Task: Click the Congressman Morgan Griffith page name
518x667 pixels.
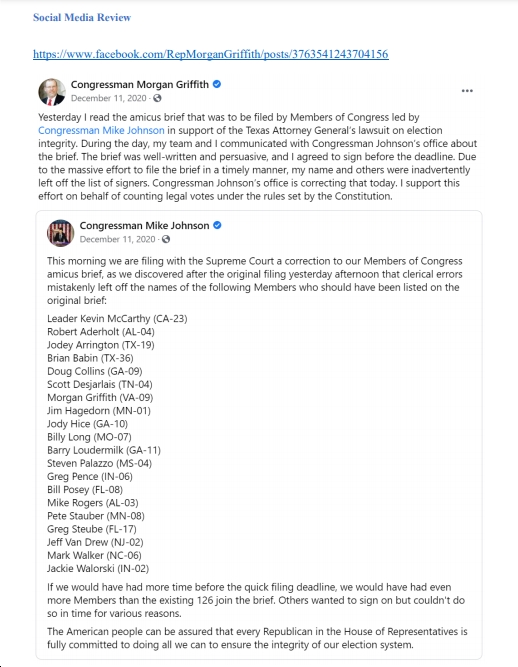Action: pyautogui.click(x=140, y=84)
